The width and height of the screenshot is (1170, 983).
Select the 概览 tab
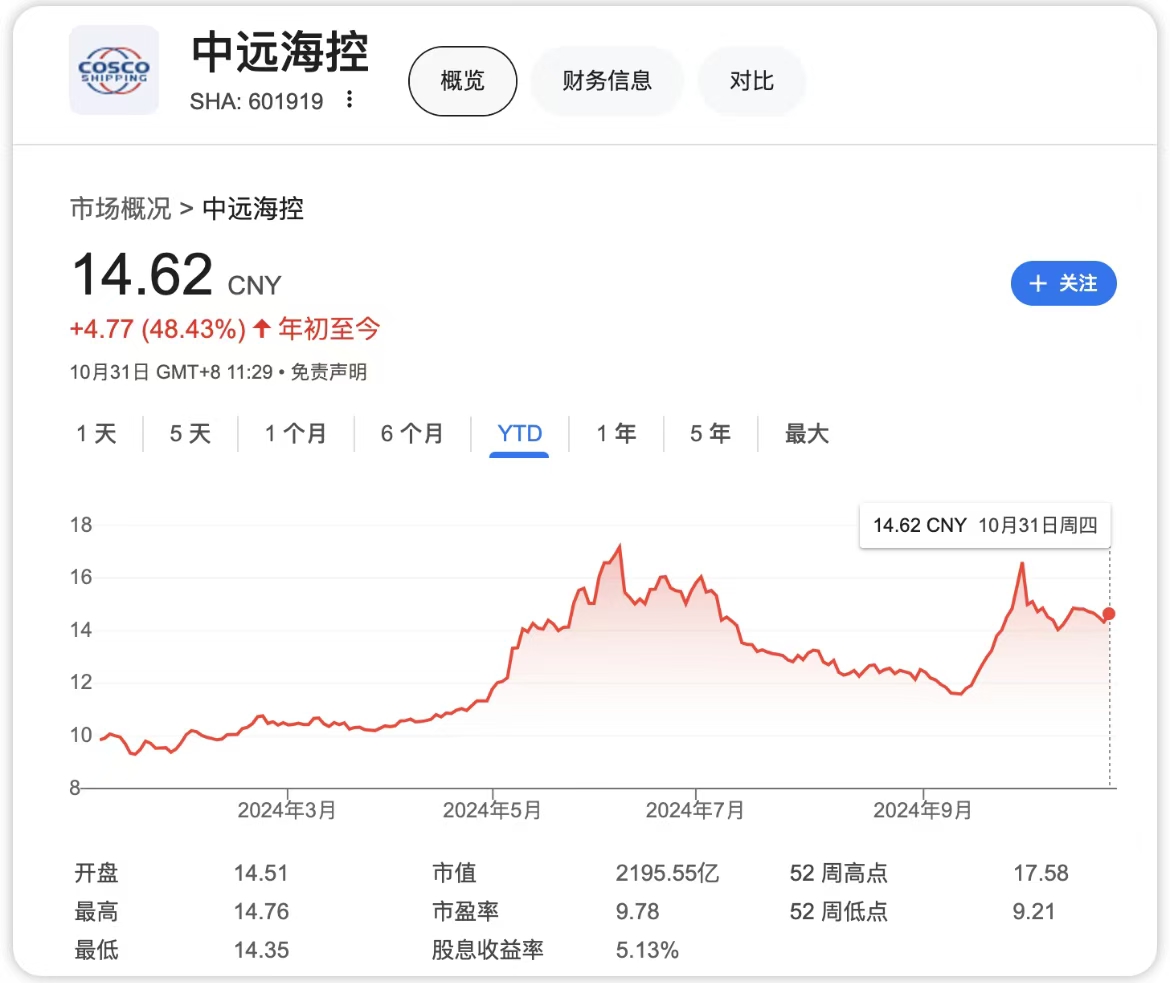[463, 81]
